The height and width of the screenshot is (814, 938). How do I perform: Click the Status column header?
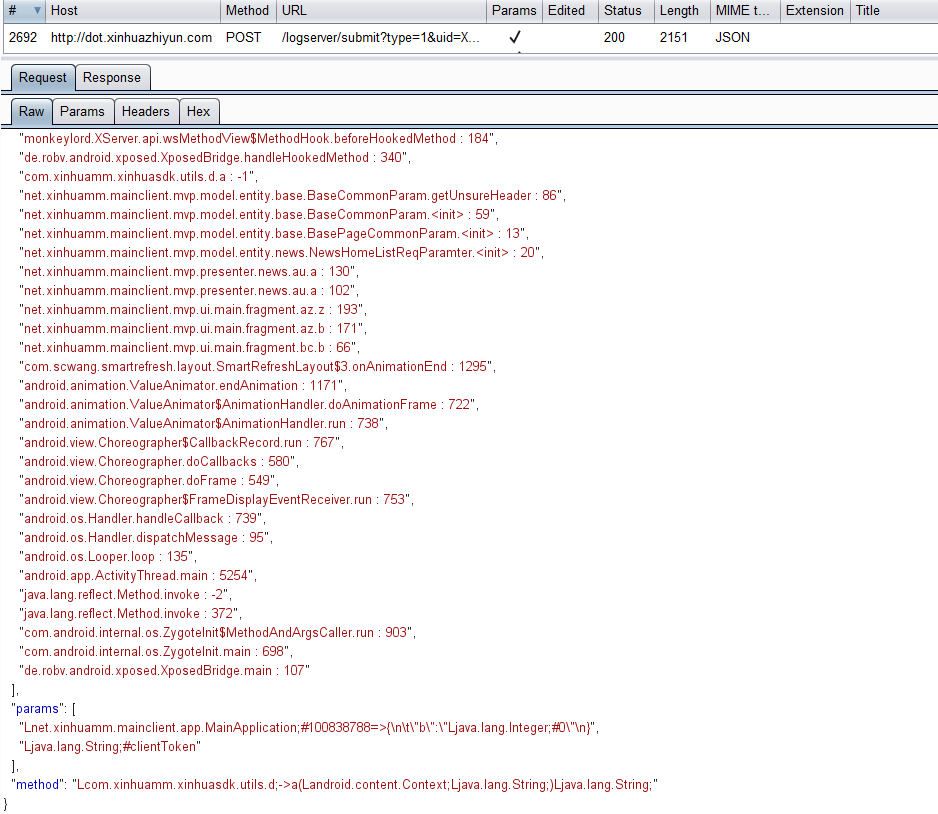626,11
